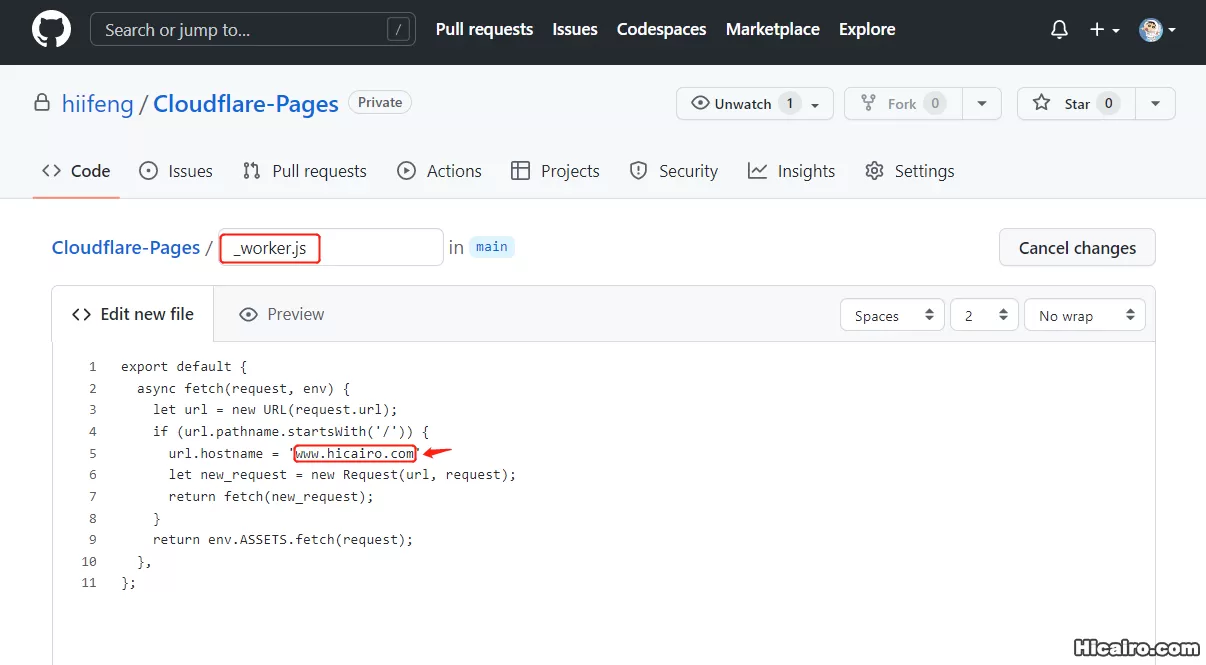Click the Security shield icon
Image resolution: width=1206 pixels, height=665 pixels.
tap(638, 171)
